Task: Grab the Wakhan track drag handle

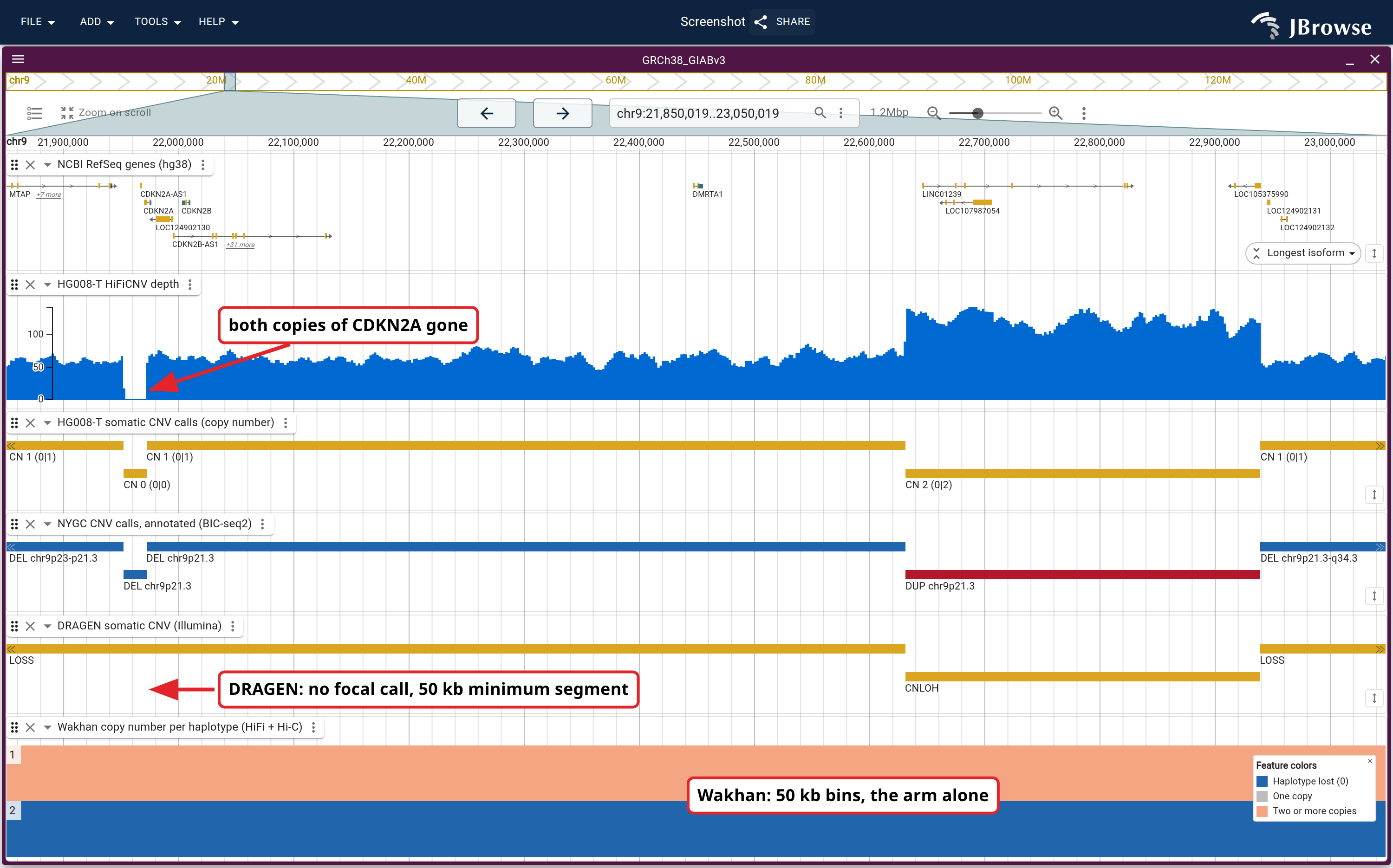Action: click(14, 727)
